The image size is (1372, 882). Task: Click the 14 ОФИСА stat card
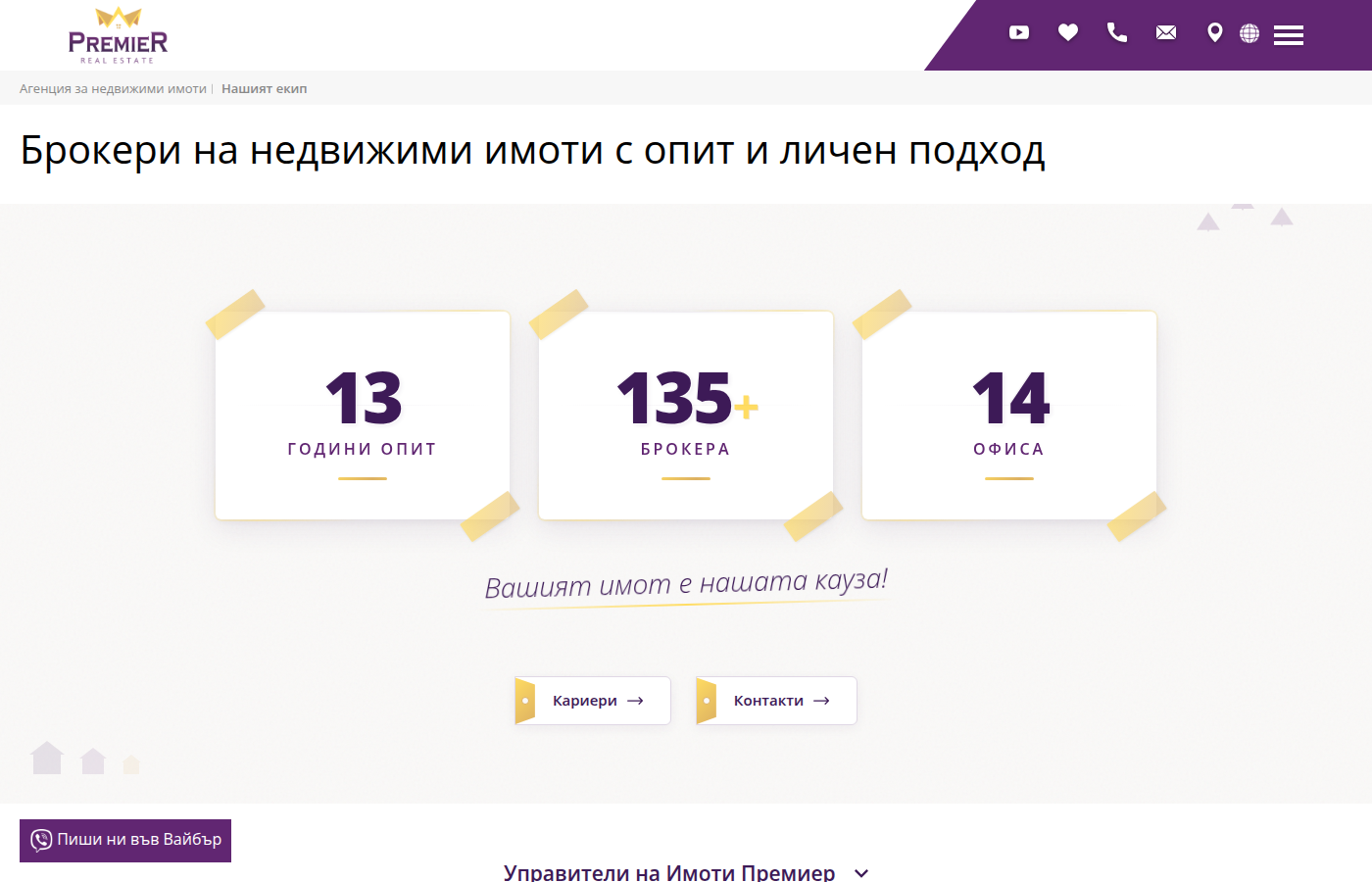tap(1008, 415)
